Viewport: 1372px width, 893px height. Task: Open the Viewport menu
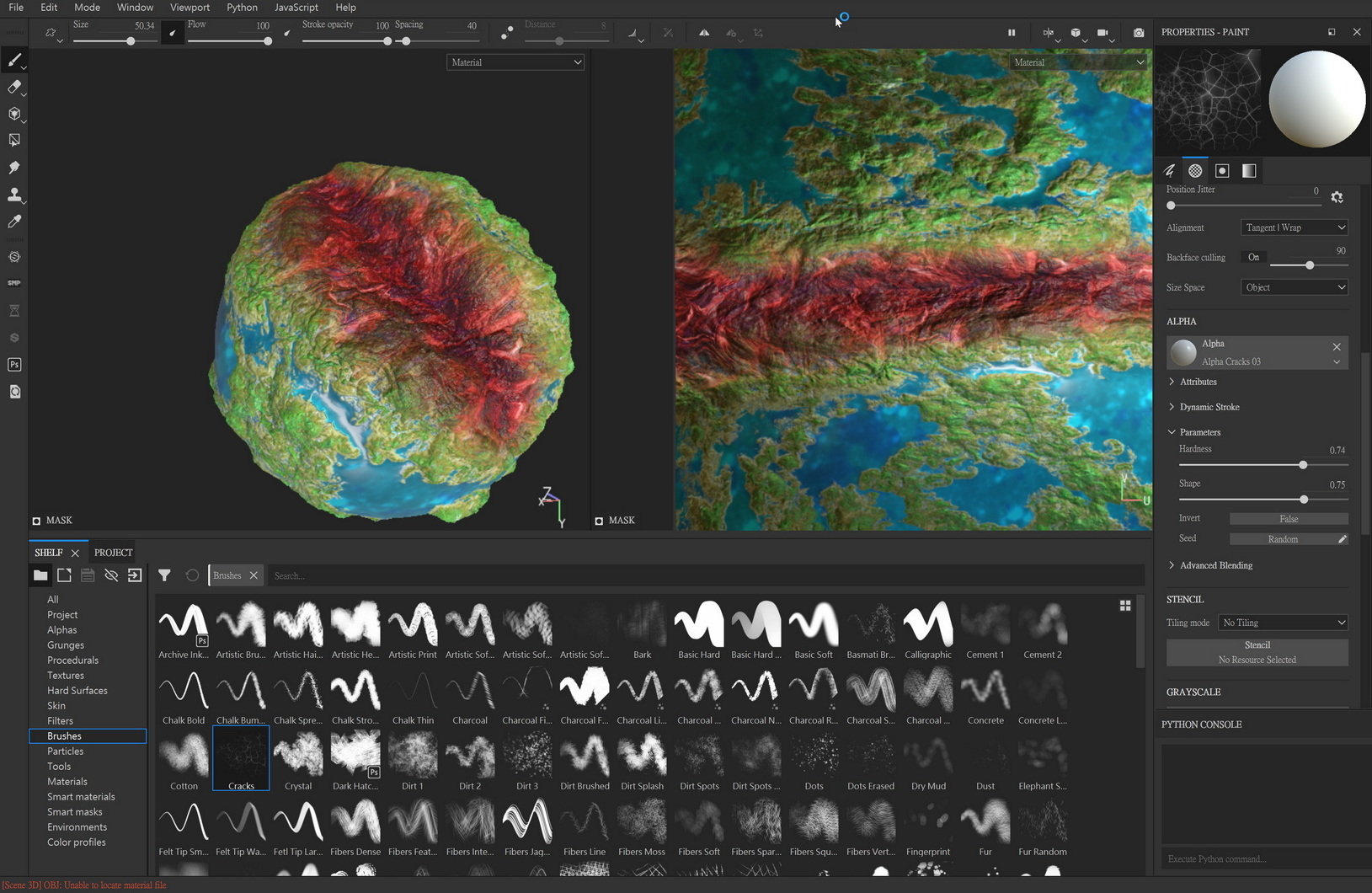pyautogui.click(x=190, y=8)
